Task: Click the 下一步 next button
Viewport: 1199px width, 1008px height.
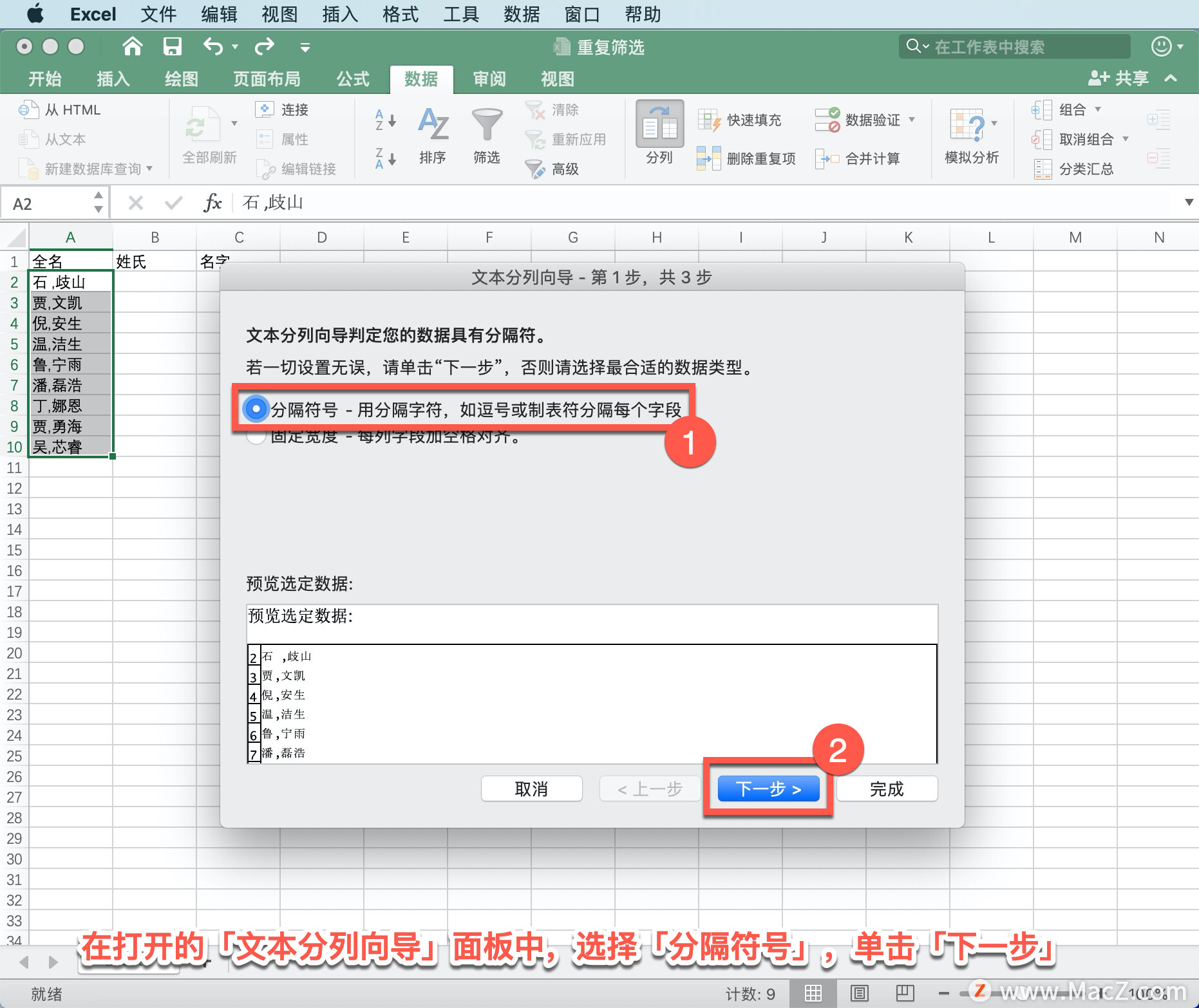Action: coord(768,789)
